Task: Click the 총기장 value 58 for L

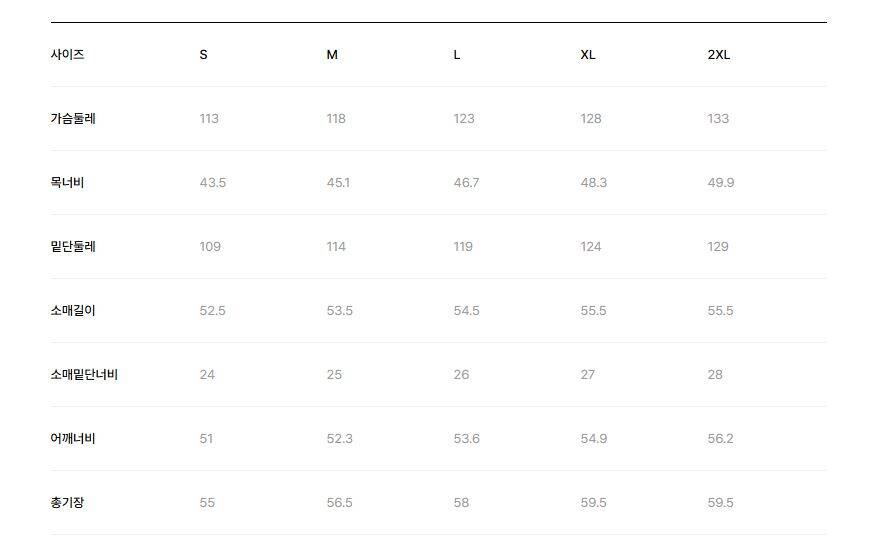Action: (461, 503)
